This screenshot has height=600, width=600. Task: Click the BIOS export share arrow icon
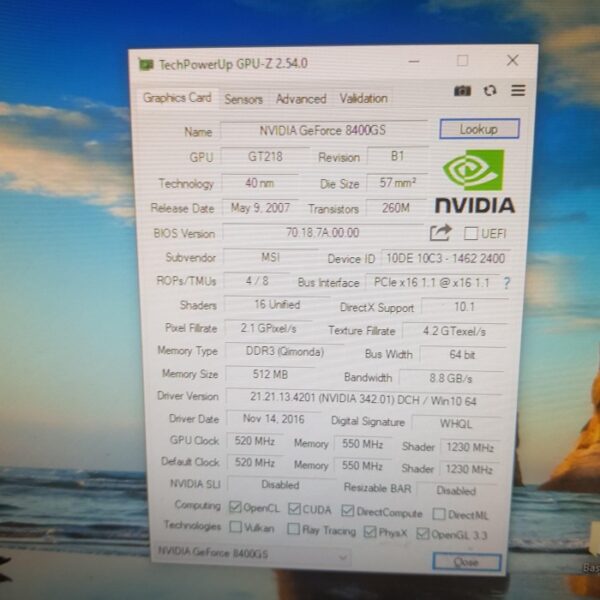click(x=440, y=233)
